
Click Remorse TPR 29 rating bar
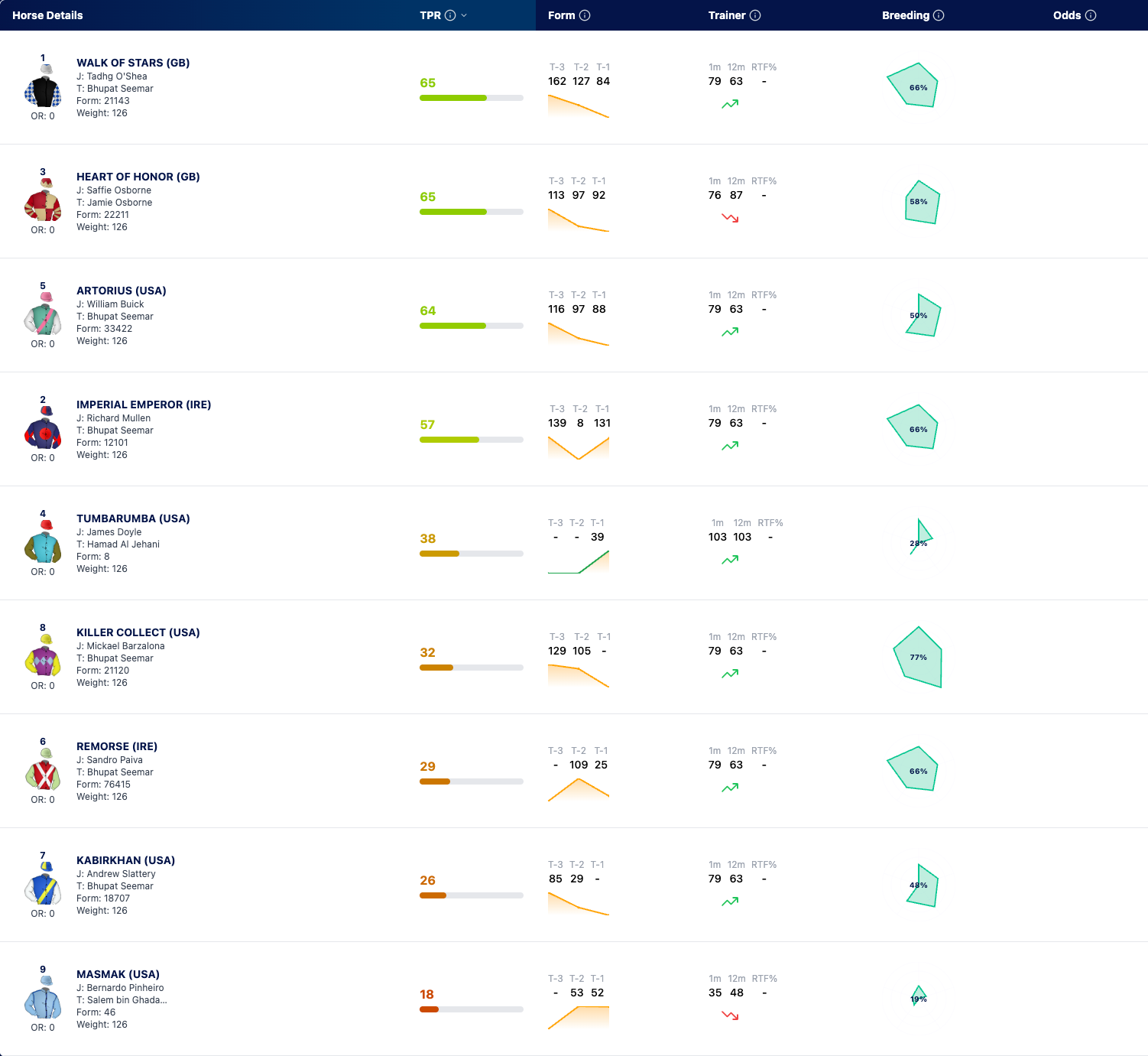pos(472,781)
